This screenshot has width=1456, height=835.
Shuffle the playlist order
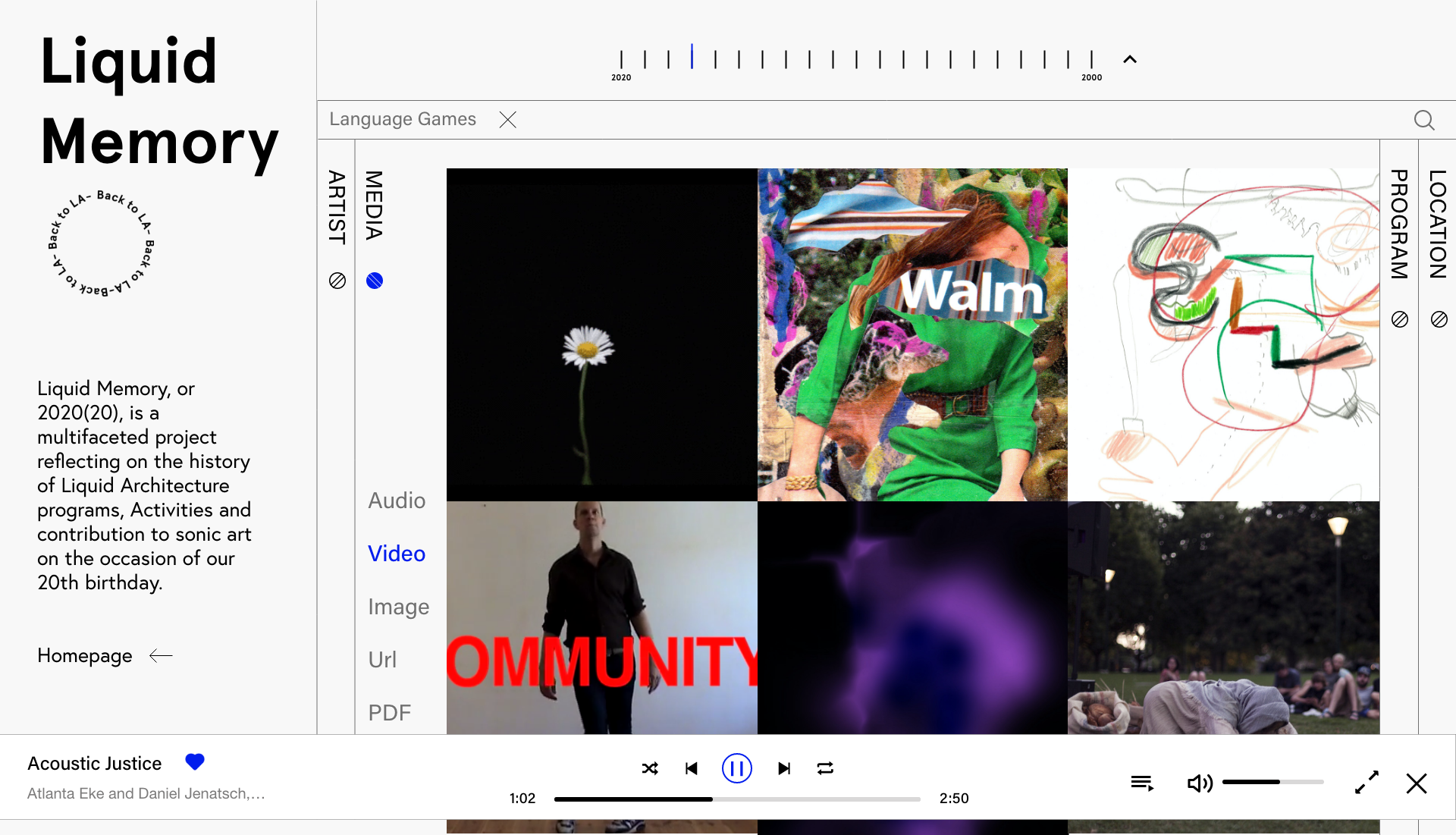650,768
